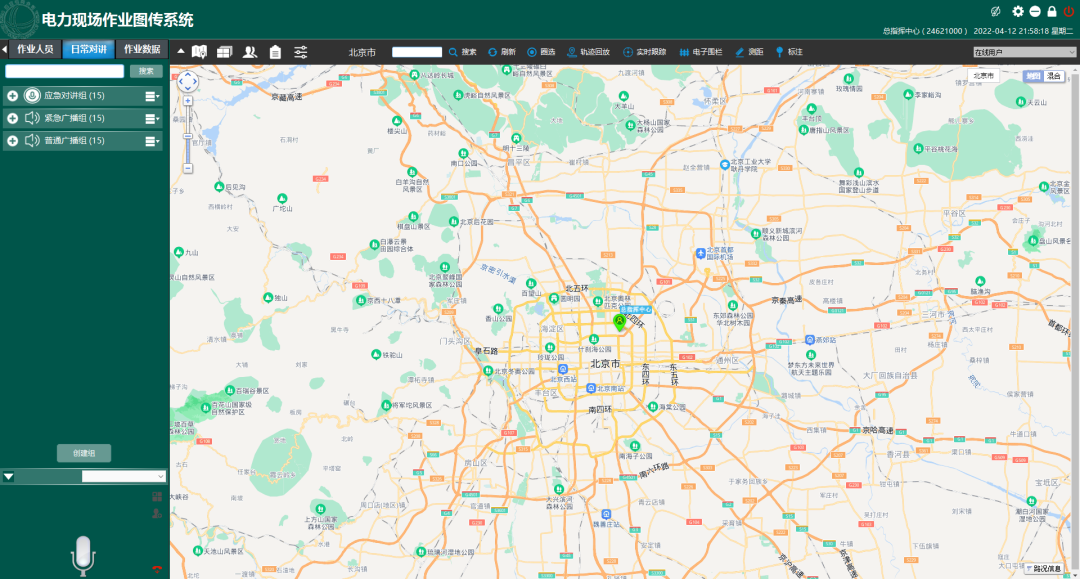Collapse the toolbar with the up triangle
This screenshot has height=579, width=1080.
pos(181,51)
